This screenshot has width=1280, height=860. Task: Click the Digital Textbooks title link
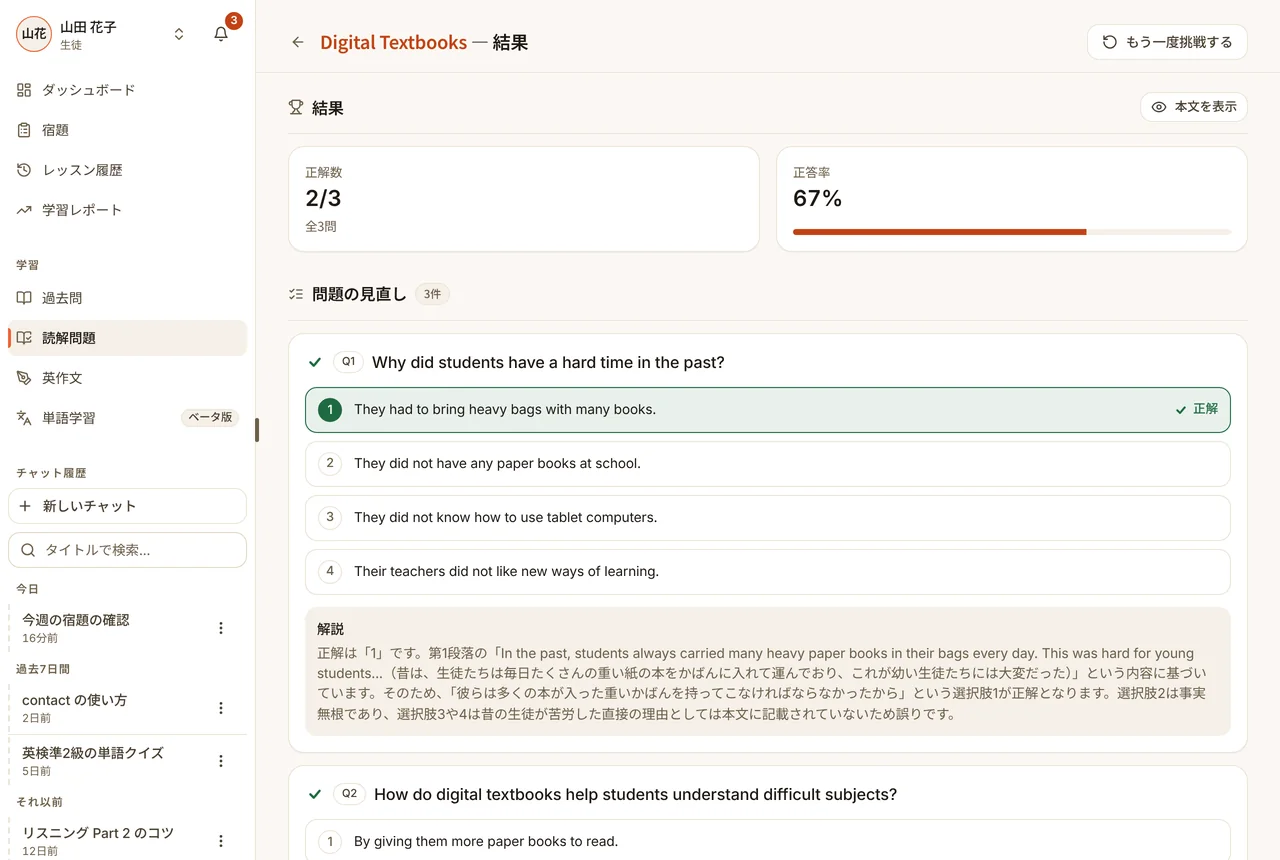393,42
